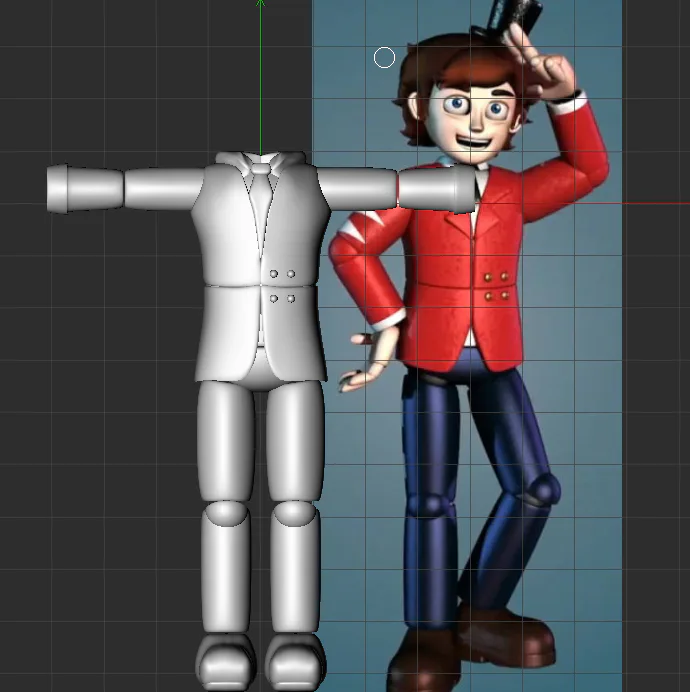This screenshot has height=692, width=690.
Task: Select the gray model's right shin
Action: pyautogui.click(x=295, y=574)
